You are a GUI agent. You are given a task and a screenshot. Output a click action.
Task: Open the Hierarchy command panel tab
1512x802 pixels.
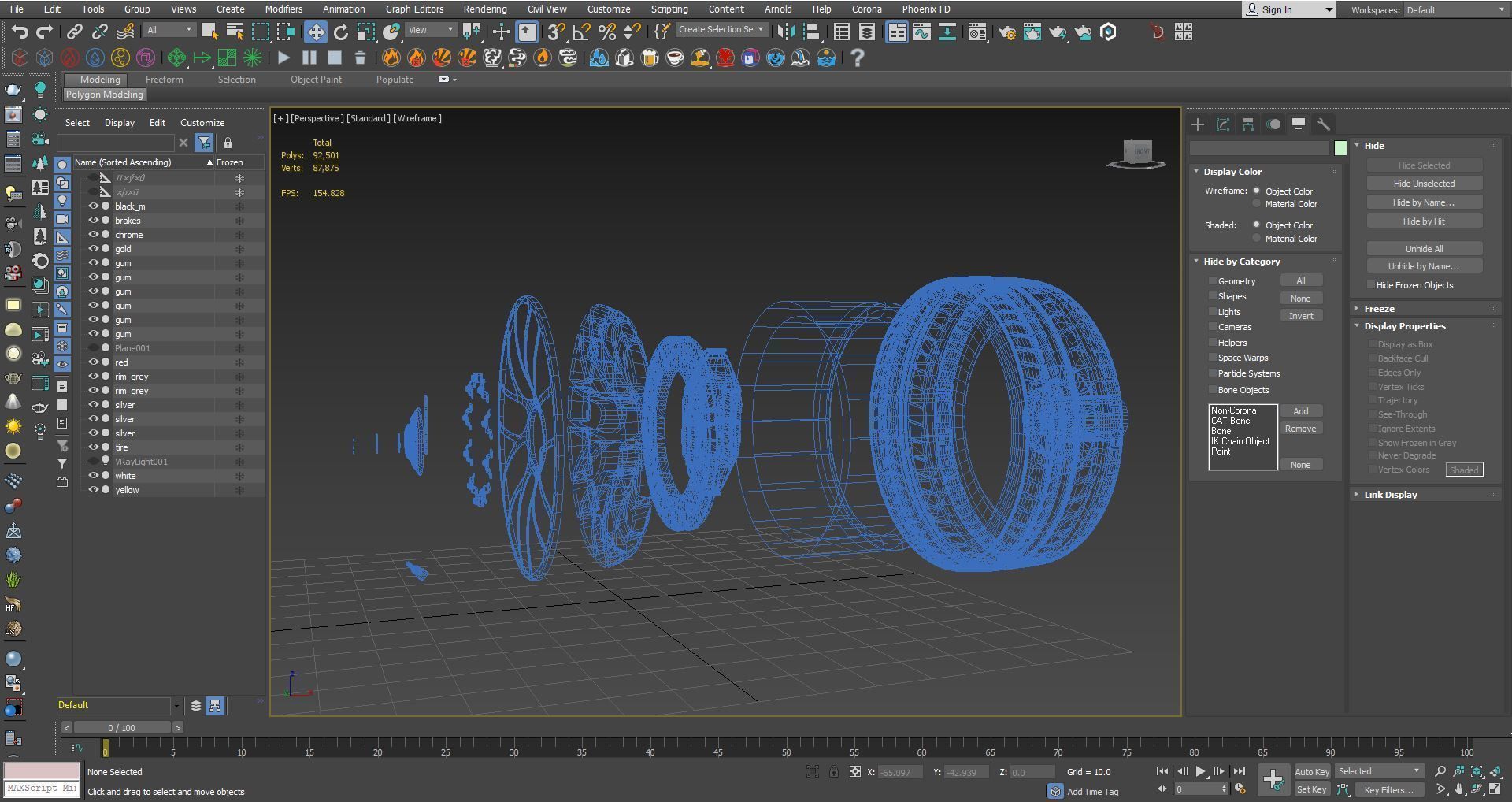click(x=1248, y=124)
